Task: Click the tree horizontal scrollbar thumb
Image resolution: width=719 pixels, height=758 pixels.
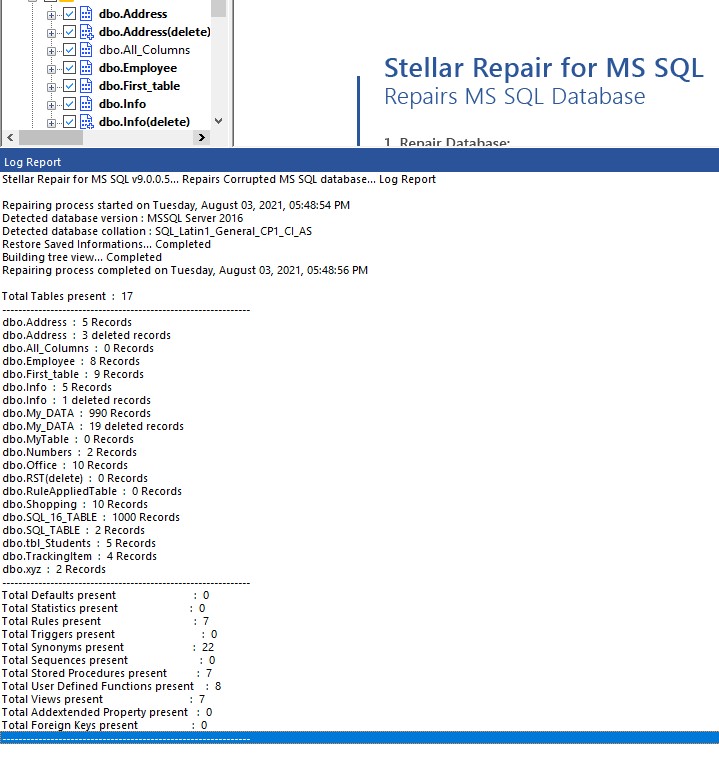Action: pyautogui.click(x=51, y=138)
